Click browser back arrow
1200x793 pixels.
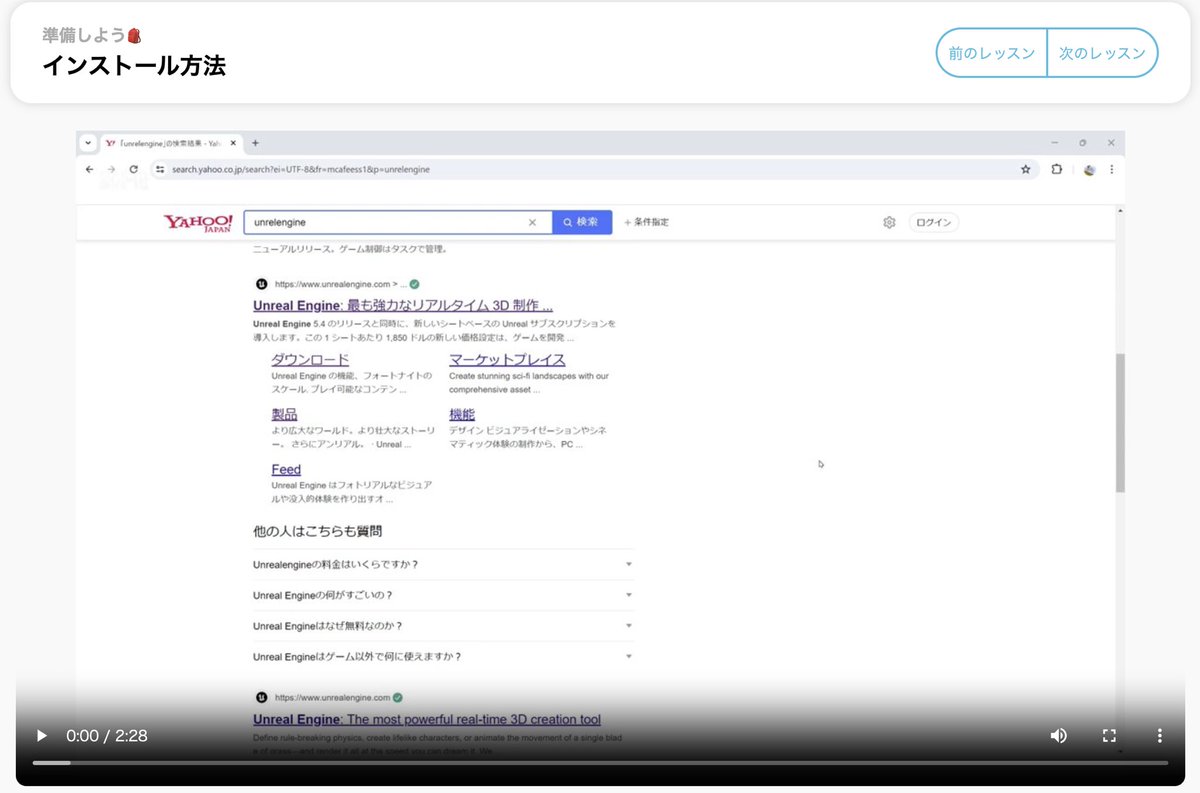[x=90, y=169]
